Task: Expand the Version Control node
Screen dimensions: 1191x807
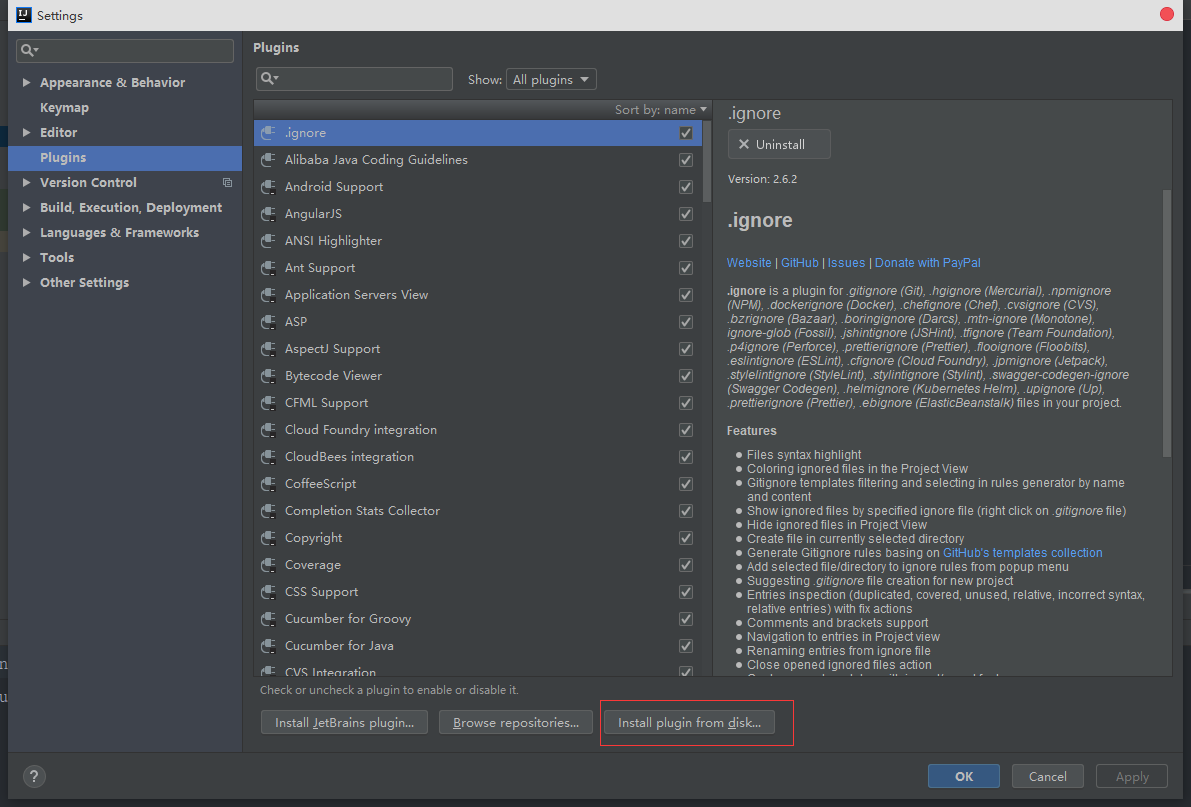Action: (27, 182)
